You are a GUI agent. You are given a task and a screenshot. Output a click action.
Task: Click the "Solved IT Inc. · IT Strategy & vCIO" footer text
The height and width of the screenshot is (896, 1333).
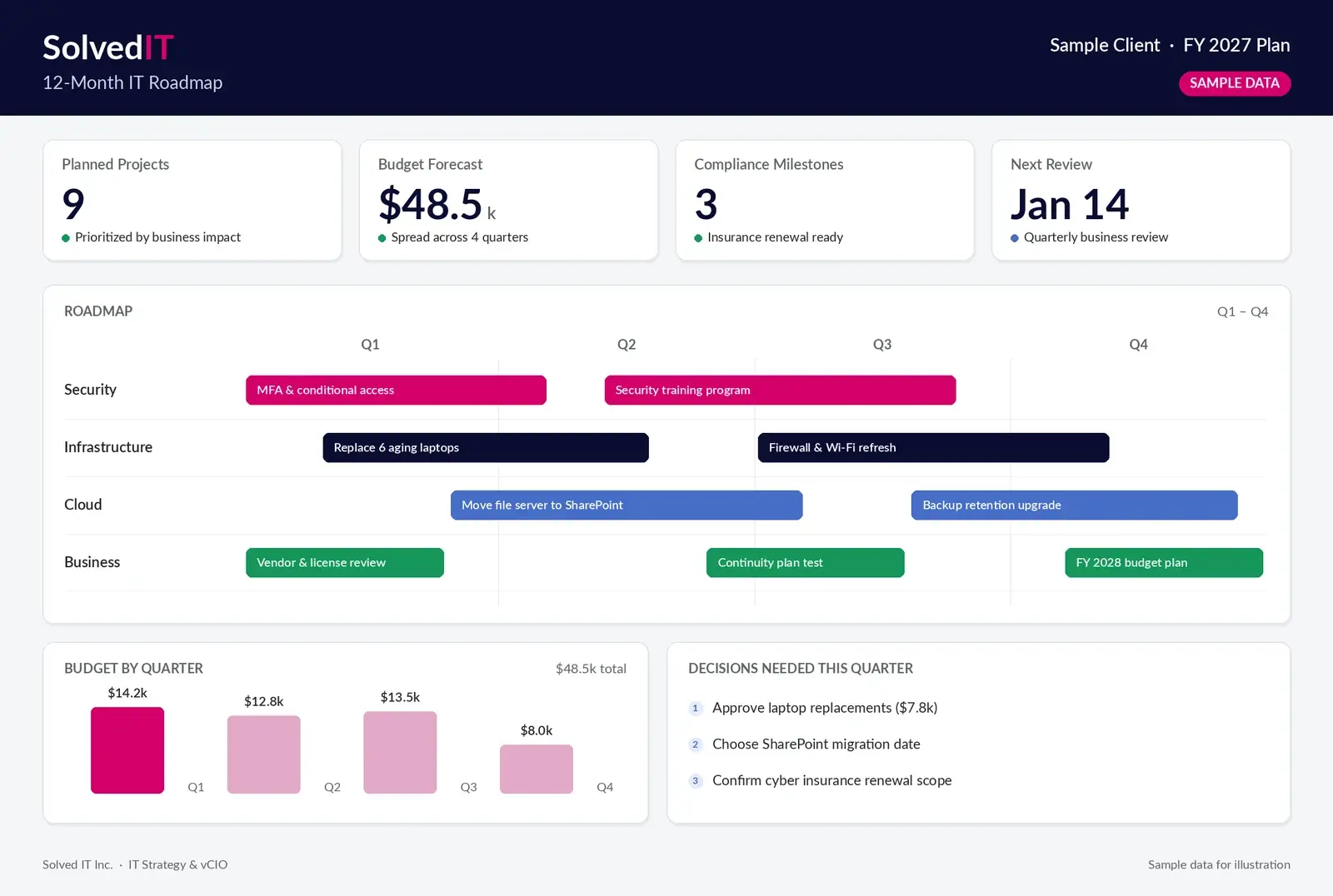pos(135,864)
